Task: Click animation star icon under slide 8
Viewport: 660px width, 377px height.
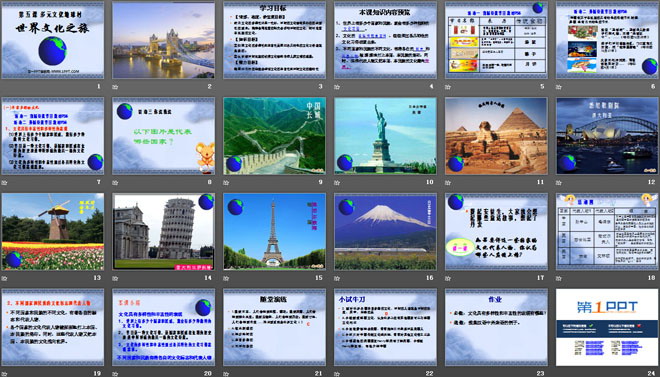Action: pyautogui.click(x=115, y=183)
